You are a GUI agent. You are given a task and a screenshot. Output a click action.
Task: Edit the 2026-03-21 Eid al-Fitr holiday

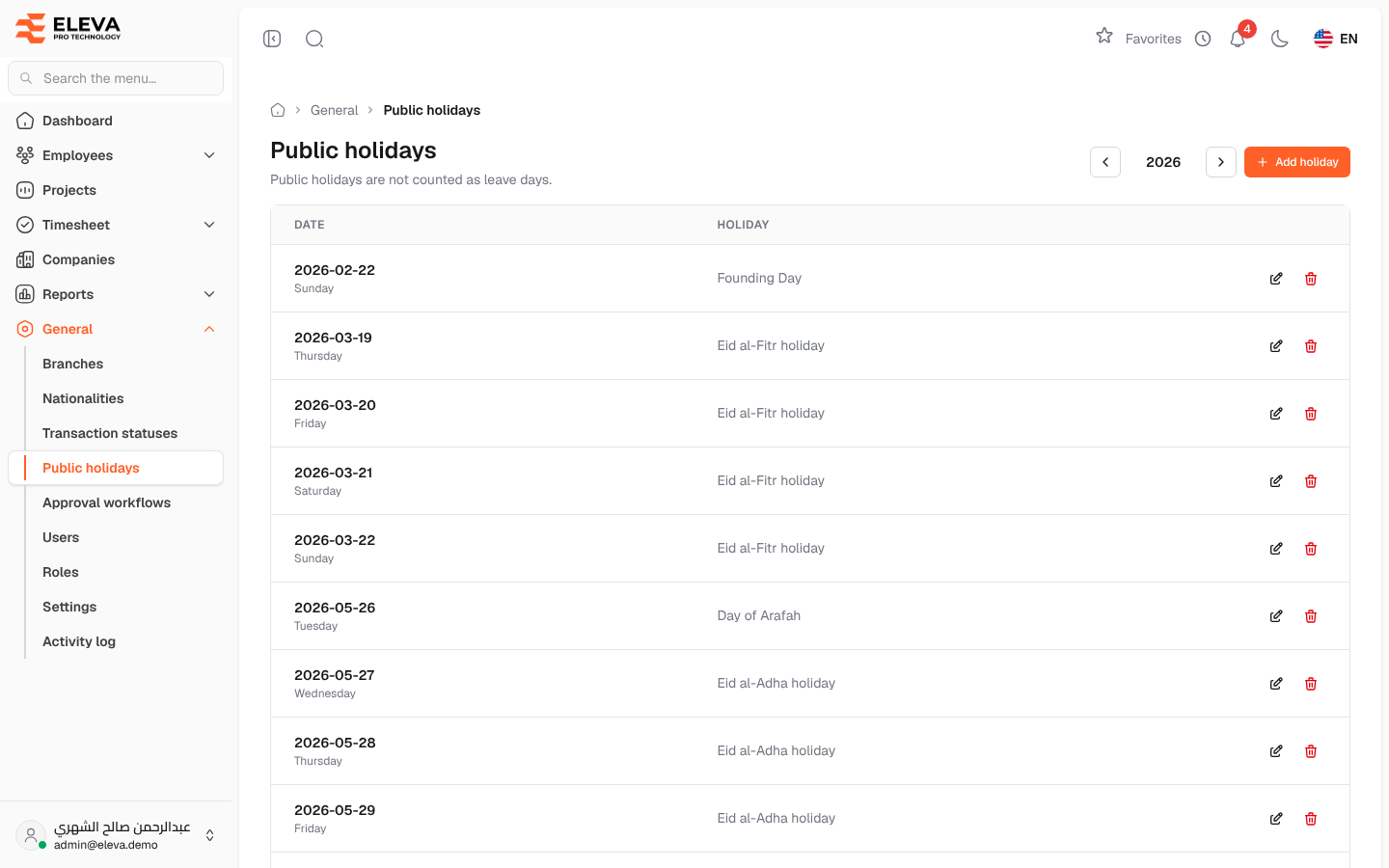click(1276, 481)
